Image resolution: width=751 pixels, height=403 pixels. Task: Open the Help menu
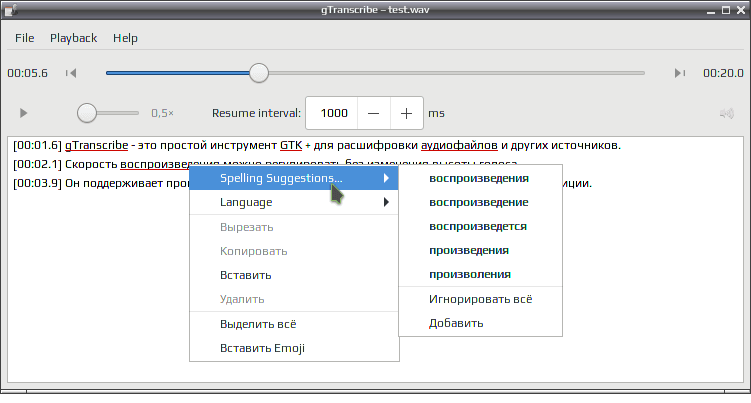[125, 38]
